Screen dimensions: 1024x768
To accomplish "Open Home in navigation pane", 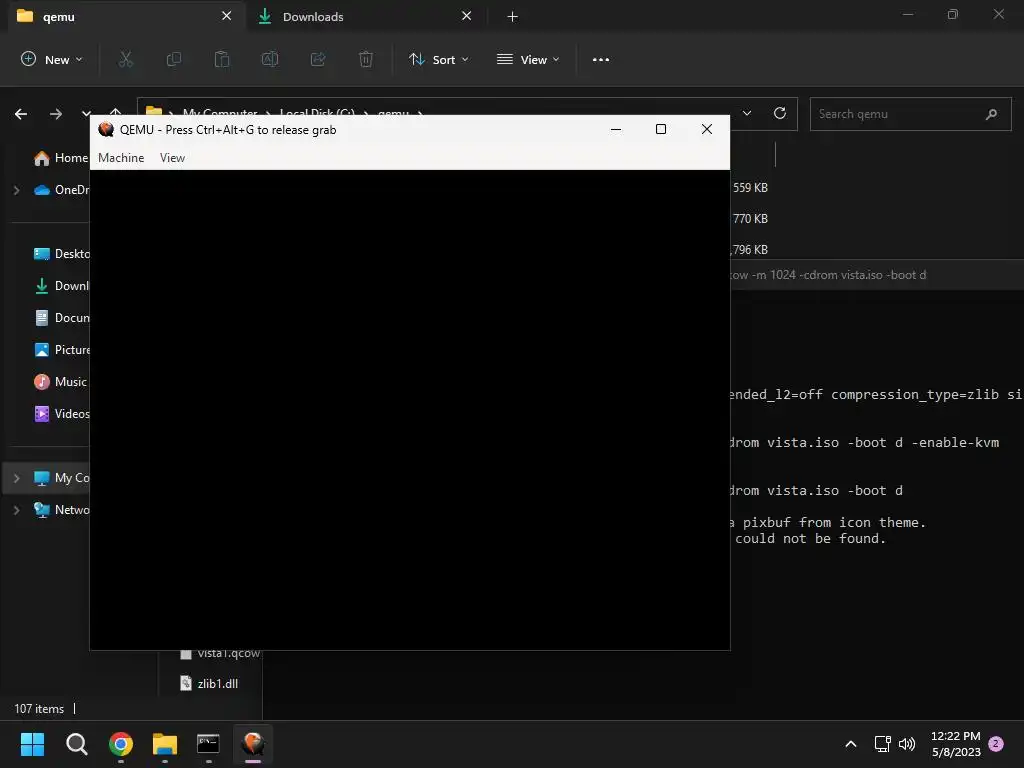I will coord(61,157).
